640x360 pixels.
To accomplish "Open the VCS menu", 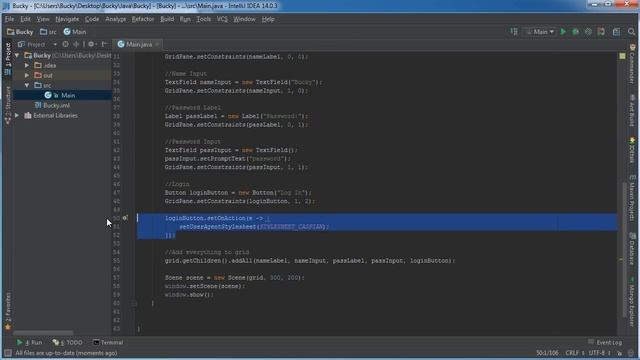I will [x=222, y=19].
